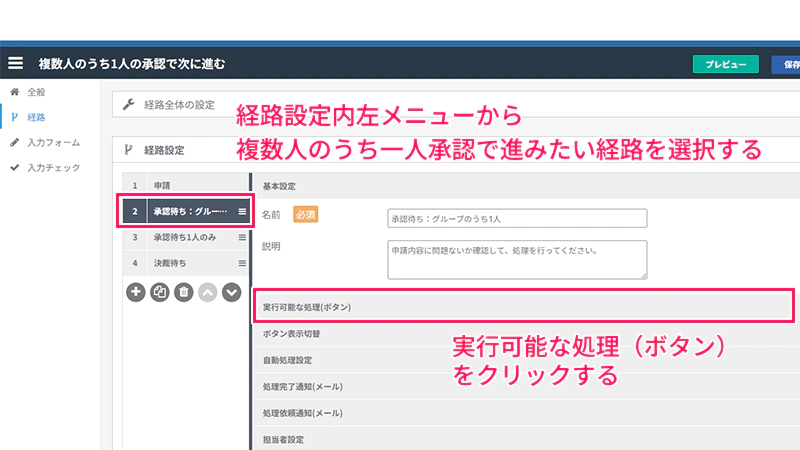Screen dimensions: 800x450
Task: Click the プレビュー button
Action: point(726,64)
